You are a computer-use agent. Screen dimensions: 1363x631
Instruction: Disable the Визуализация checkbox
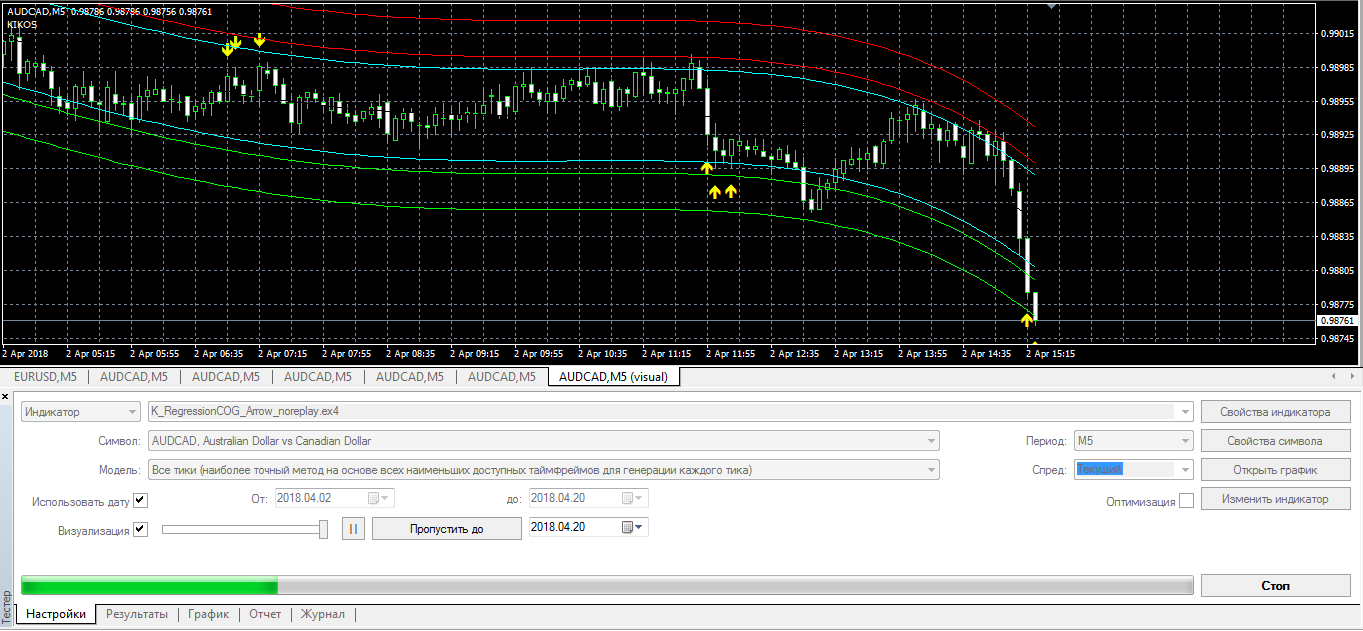tap(140, 530)
